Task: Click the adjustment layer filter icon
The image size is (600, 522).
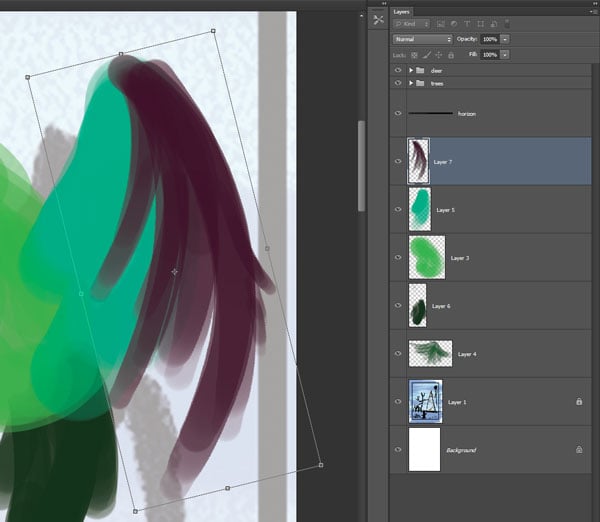Action: click(x=454, y=23)
